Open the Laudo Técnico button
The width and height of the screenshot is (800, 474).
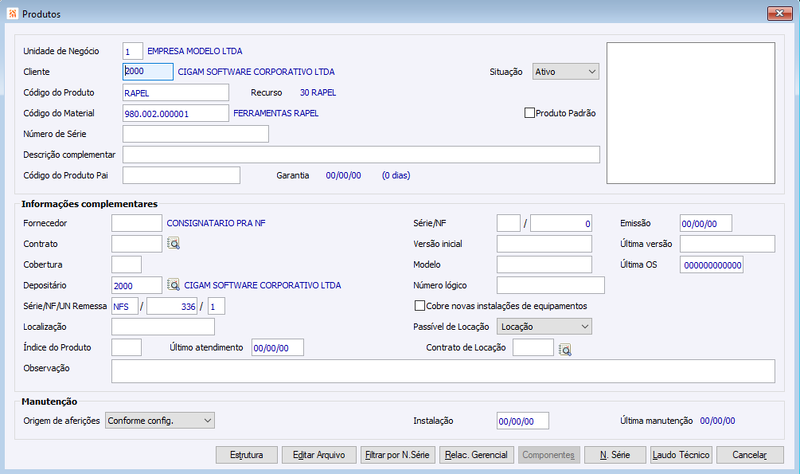click(681, 455)
